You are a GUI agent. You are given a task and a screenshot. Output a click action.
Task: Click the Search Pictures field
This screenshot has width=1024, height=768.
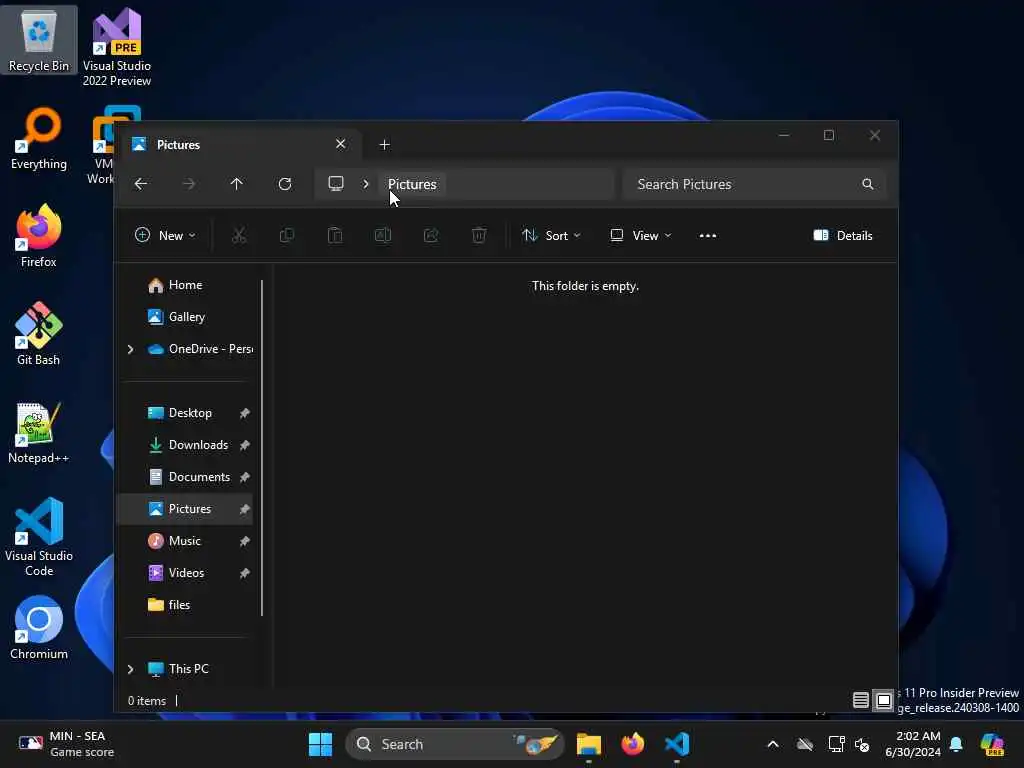click(x=754, y=184)
